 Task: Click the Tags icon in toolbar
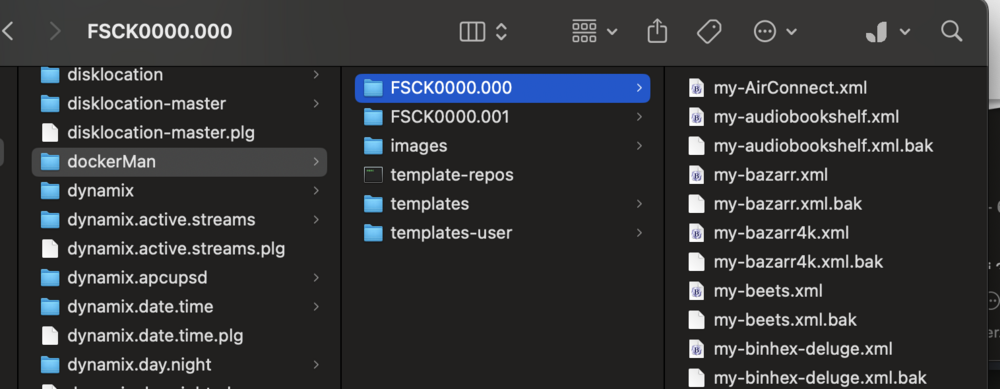click(x=709, y=31)
